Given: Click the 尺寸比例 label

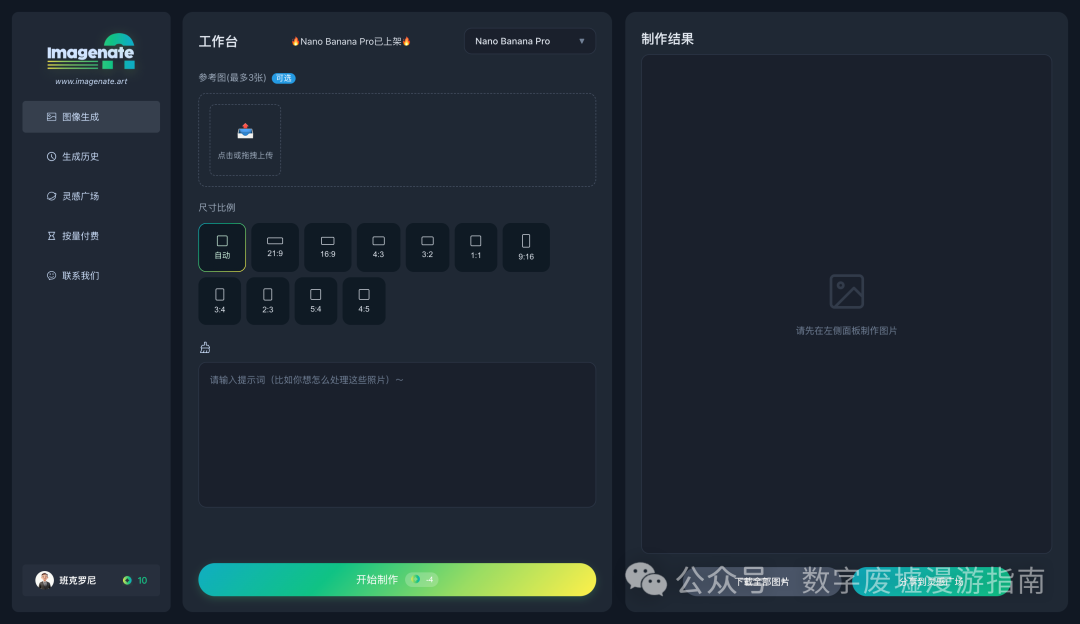Looking at the screenshot, I should [x=217, y=207].
